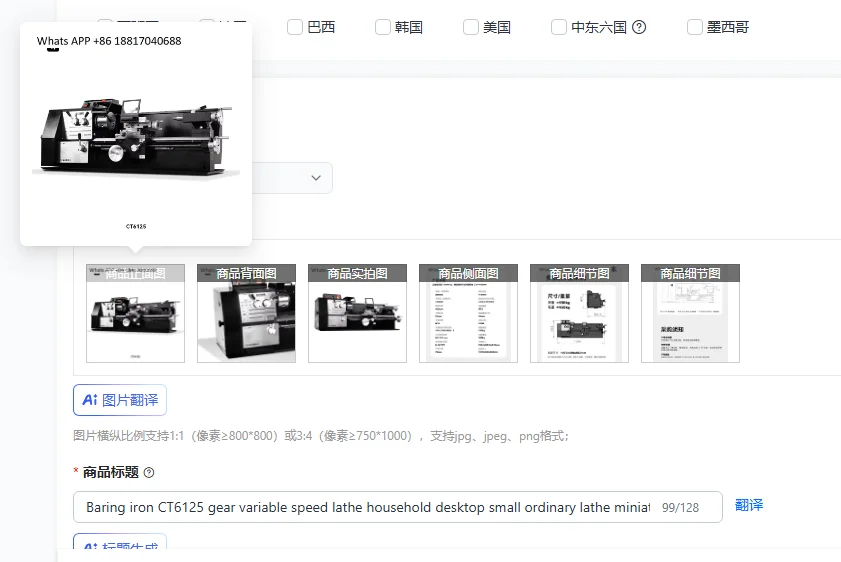Viewport: 841px width, 562px height.
Task: Select the last 商品细节图 thumbnail with 采购须知
Action: [x=691, y=313]
